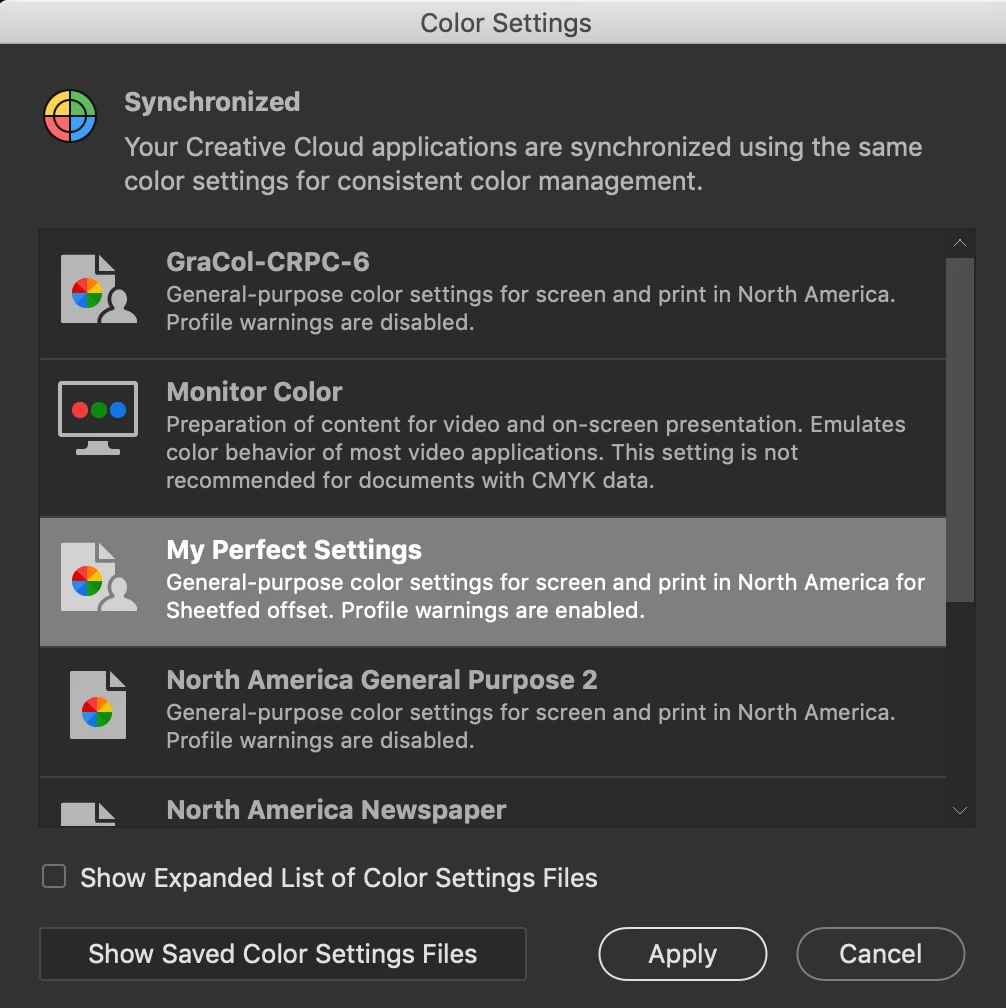Enable Show Expanded List of Color Settings Files
The image size is (1006, 1008).
pos(54,876)
